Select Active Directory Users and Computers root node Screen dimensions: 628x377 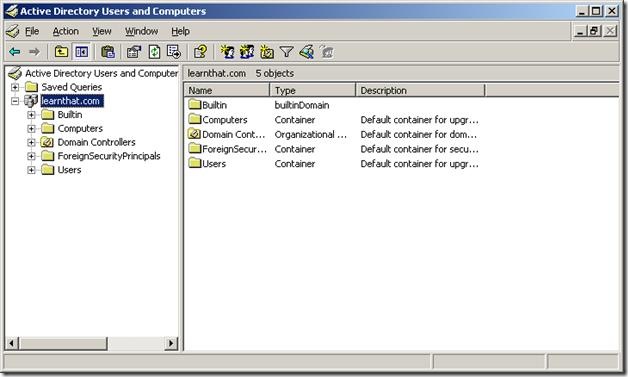point(102,73)
